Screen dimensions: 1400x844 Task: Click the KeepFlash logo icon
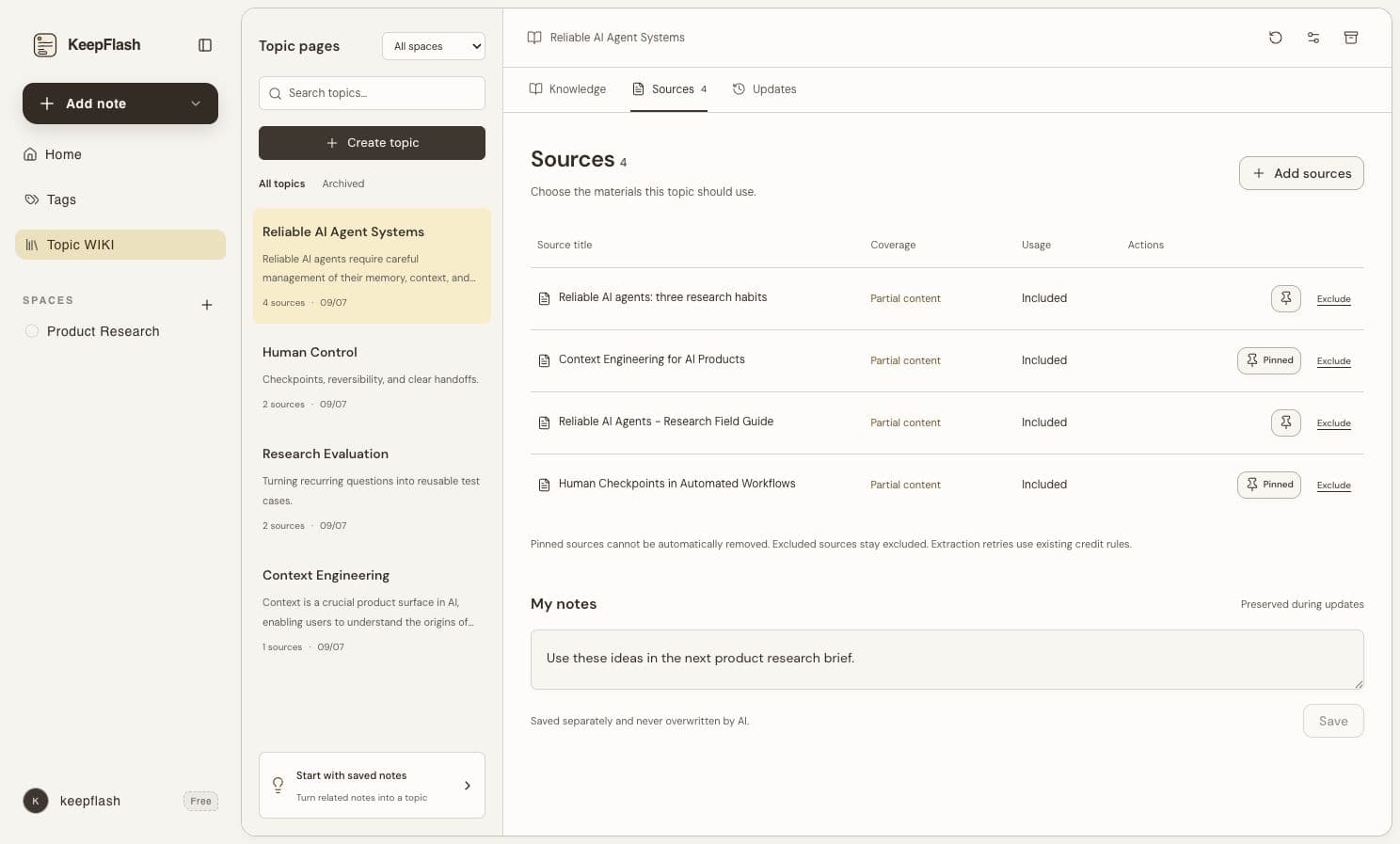tap(45, 45)
